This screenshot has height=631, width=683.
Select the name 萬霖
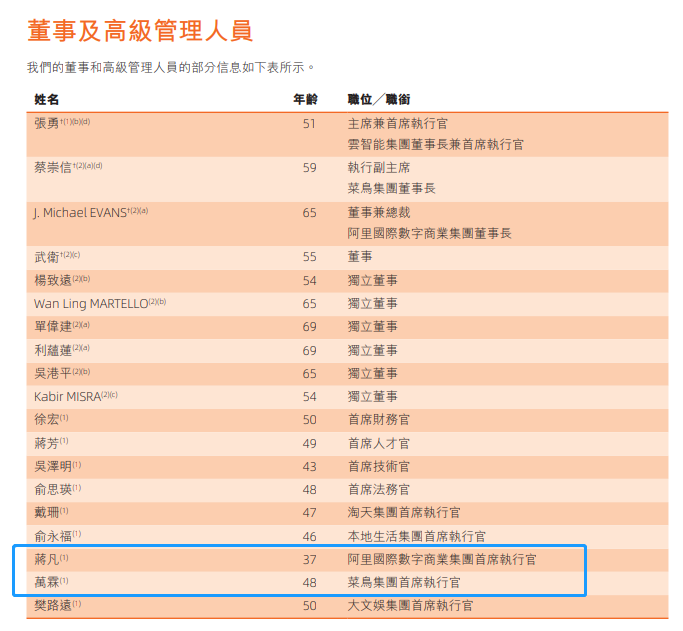pos(47,583)
